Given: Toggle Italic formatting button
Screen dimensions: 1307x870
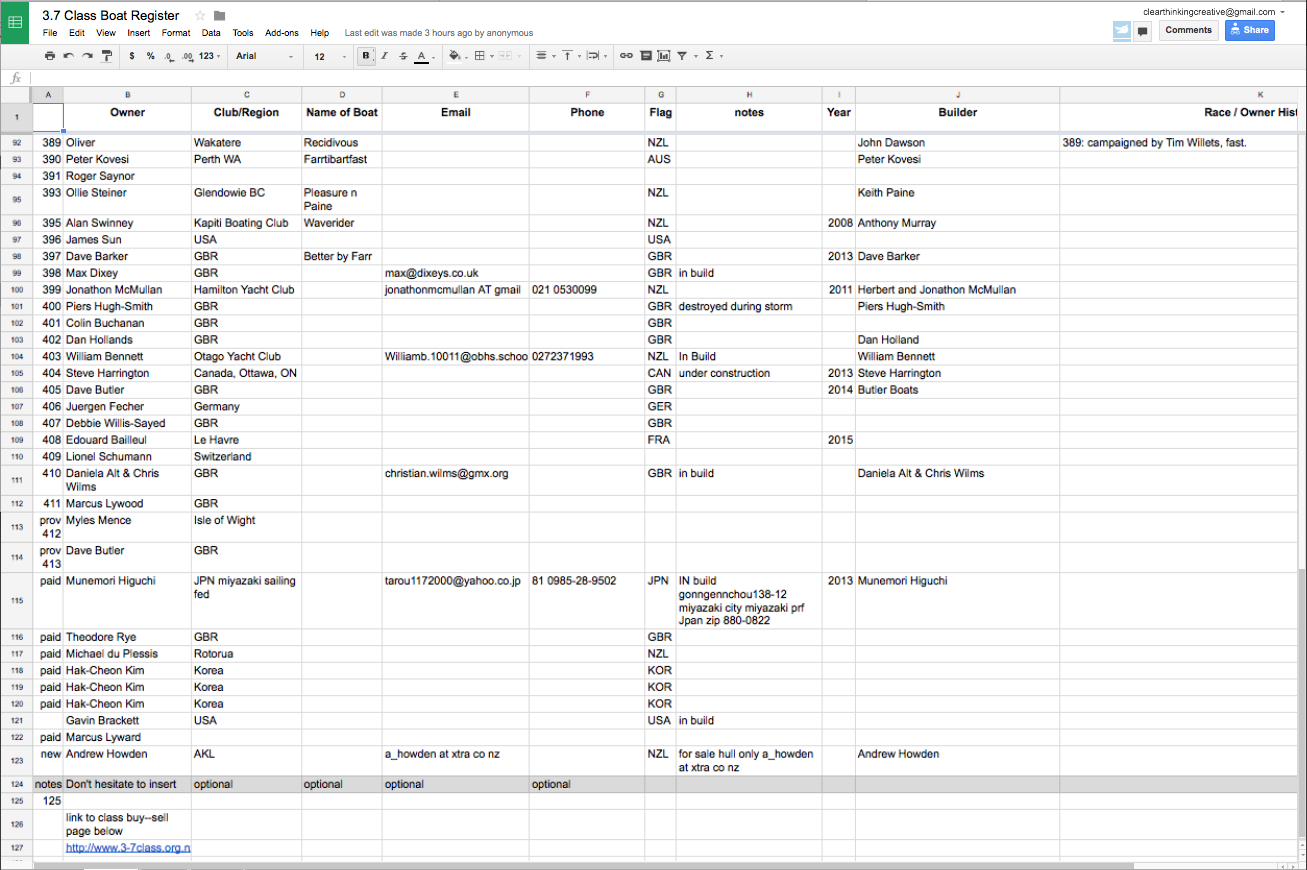Looking at the screenshot, I should (x=384, y=56).
